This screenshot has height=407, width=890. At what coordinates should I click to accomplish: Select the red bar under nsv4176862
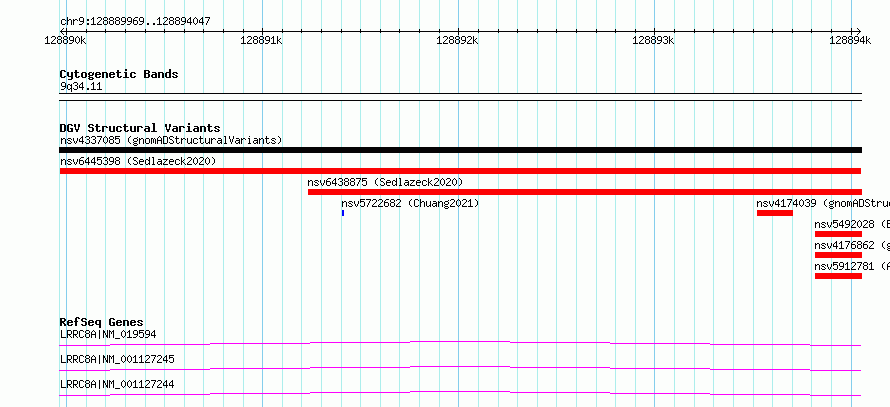click(x=838, y=255)
